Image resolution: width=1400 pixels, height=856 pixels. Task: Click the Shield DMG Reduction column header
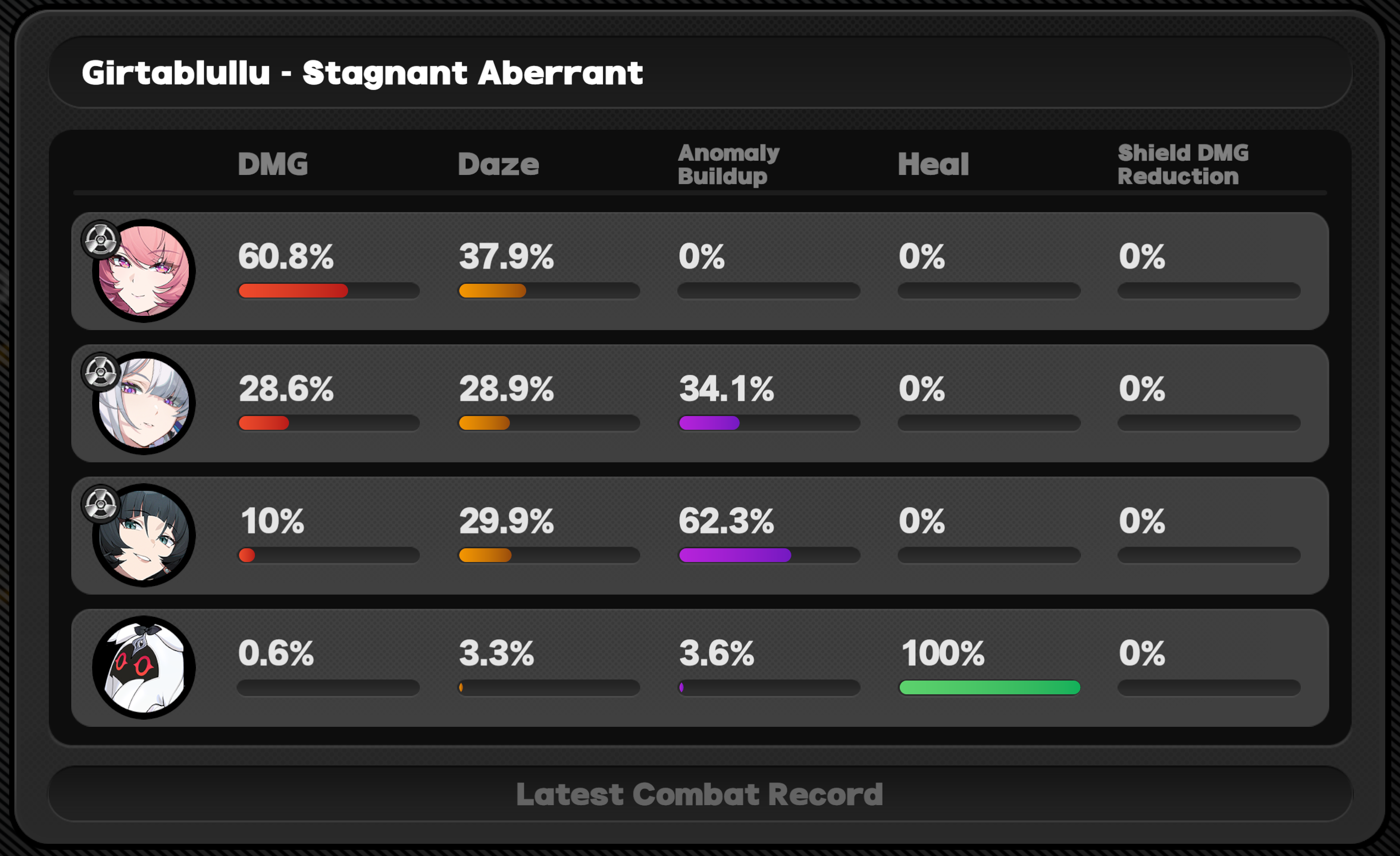1183,164
